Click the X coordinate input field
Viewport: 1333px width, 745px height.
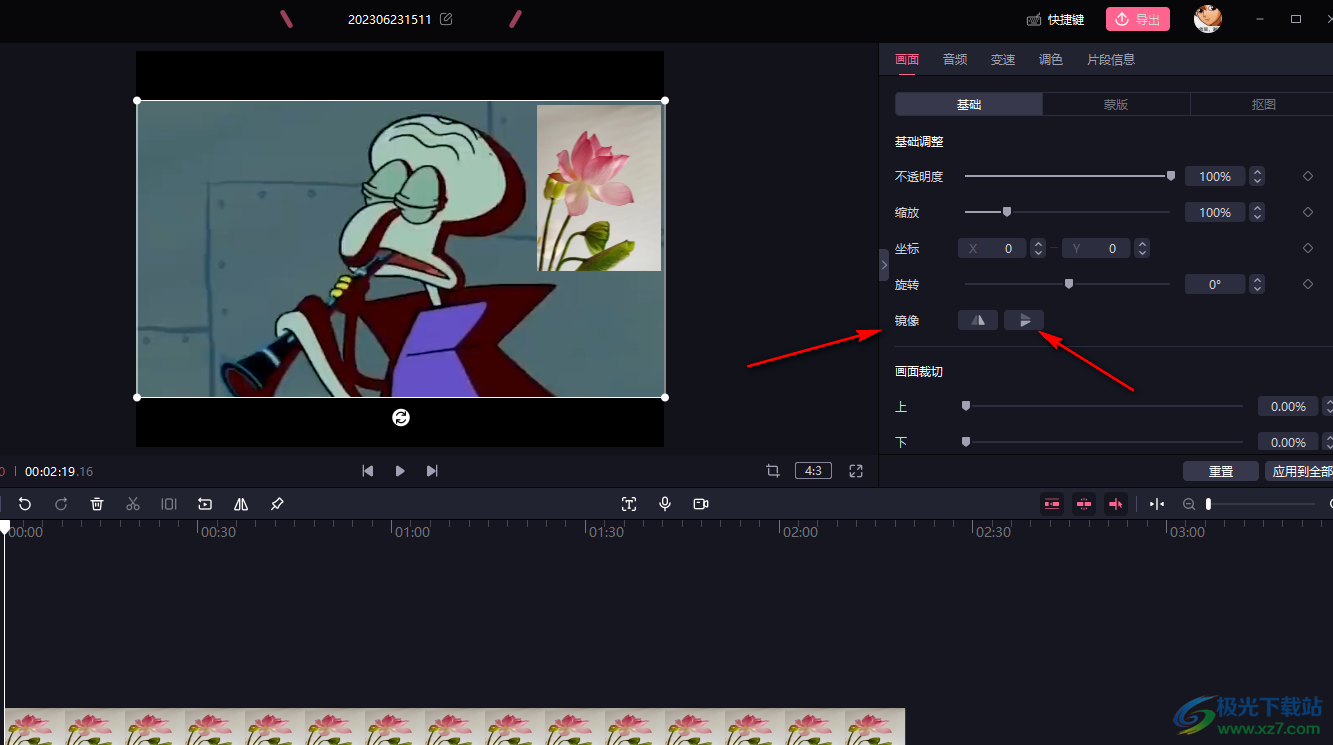click(992, 248)
